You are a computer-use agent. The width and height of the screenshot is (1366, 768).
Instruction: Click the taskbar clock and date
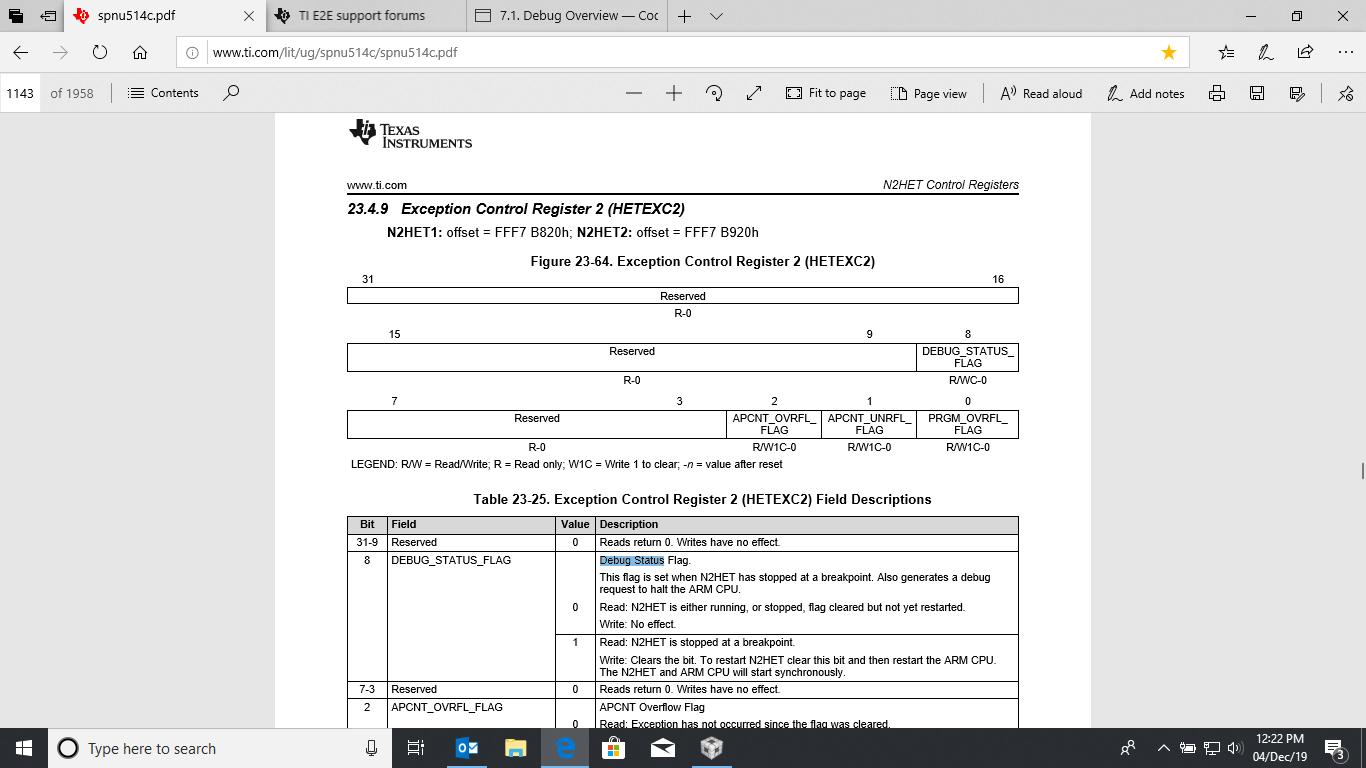(1280, 748)
